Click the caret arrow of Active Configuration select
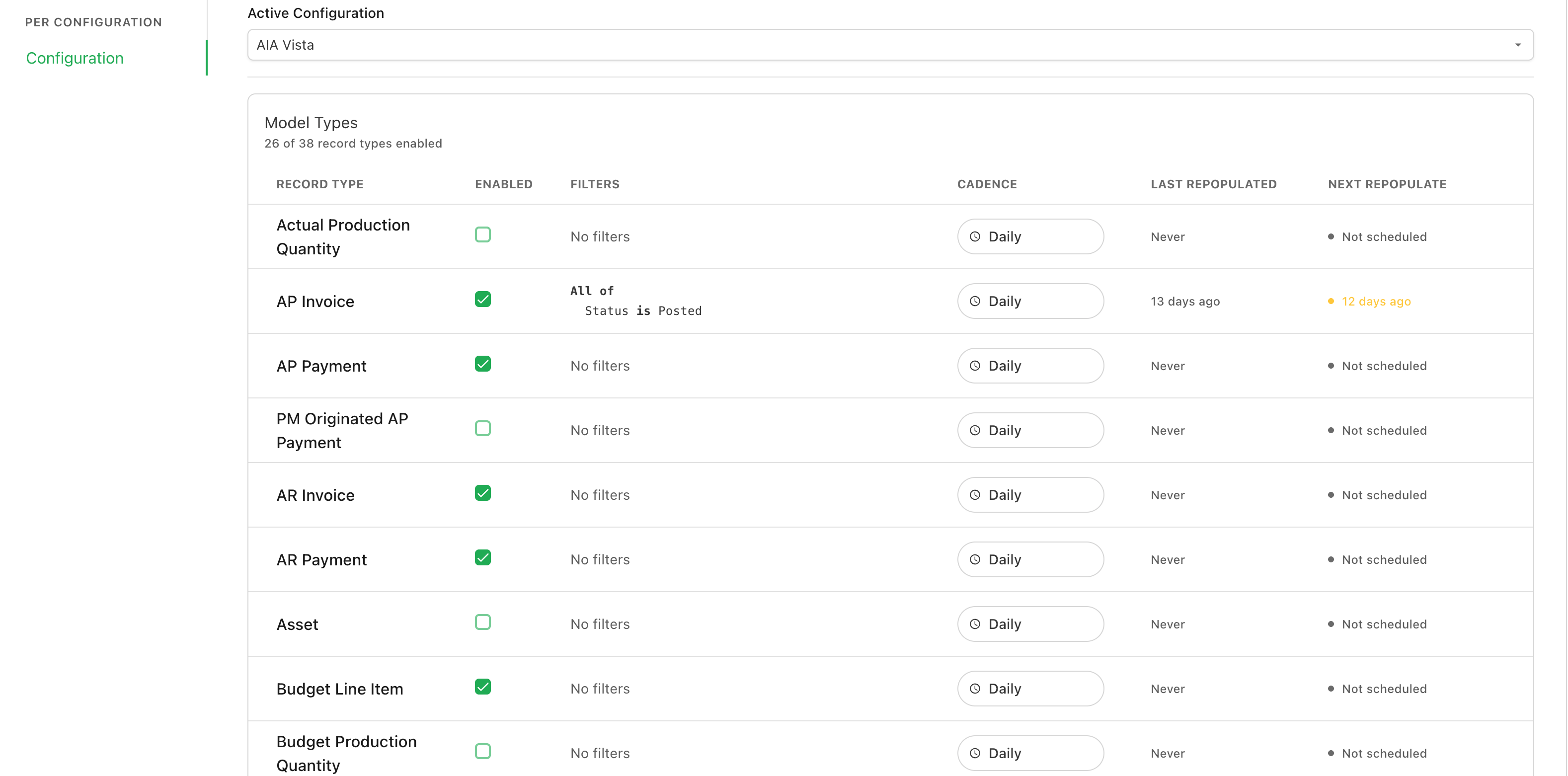 tap(1517, 45)
